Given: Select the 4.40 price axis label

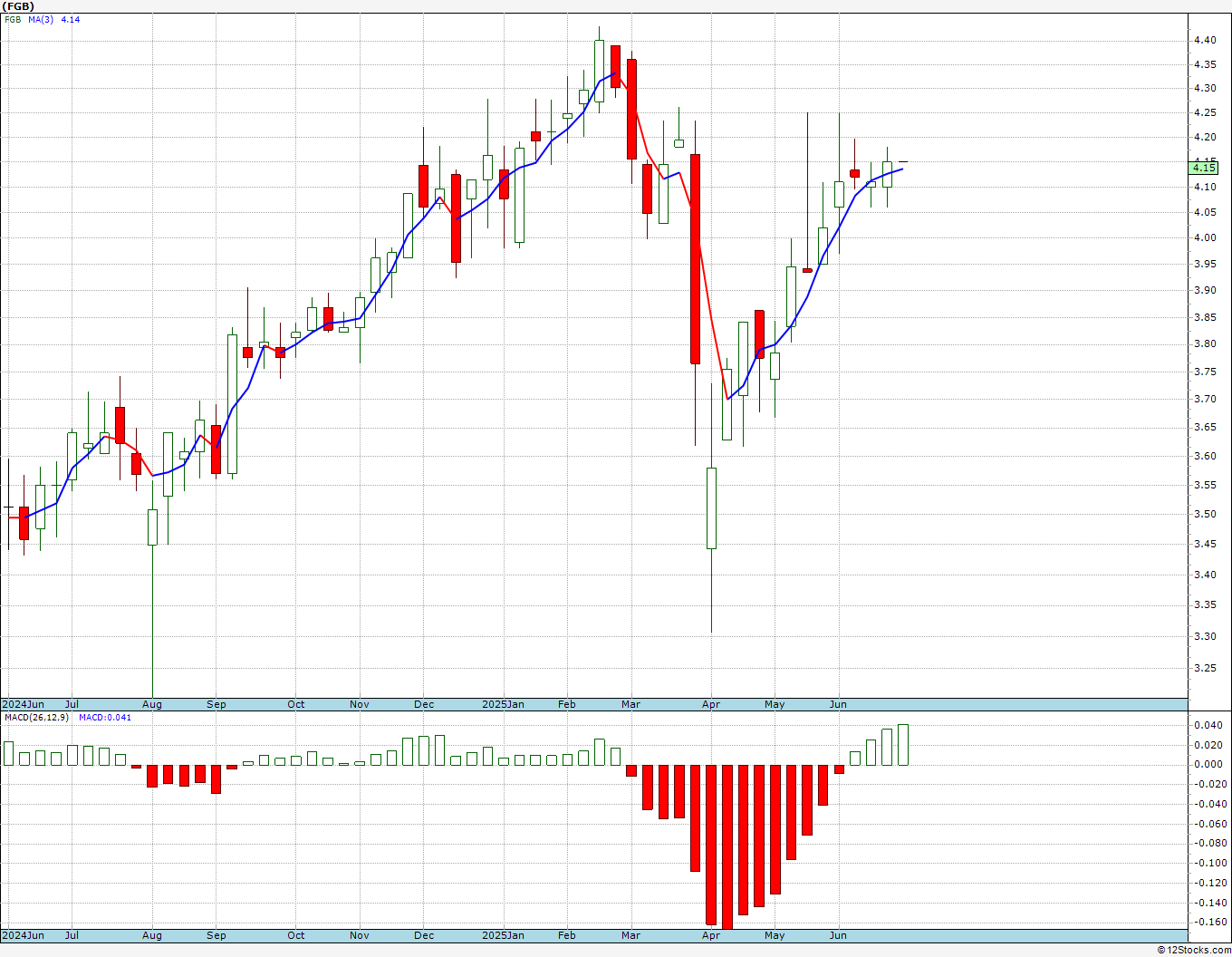Looking at the screenshot, I should pos(1205,40).
